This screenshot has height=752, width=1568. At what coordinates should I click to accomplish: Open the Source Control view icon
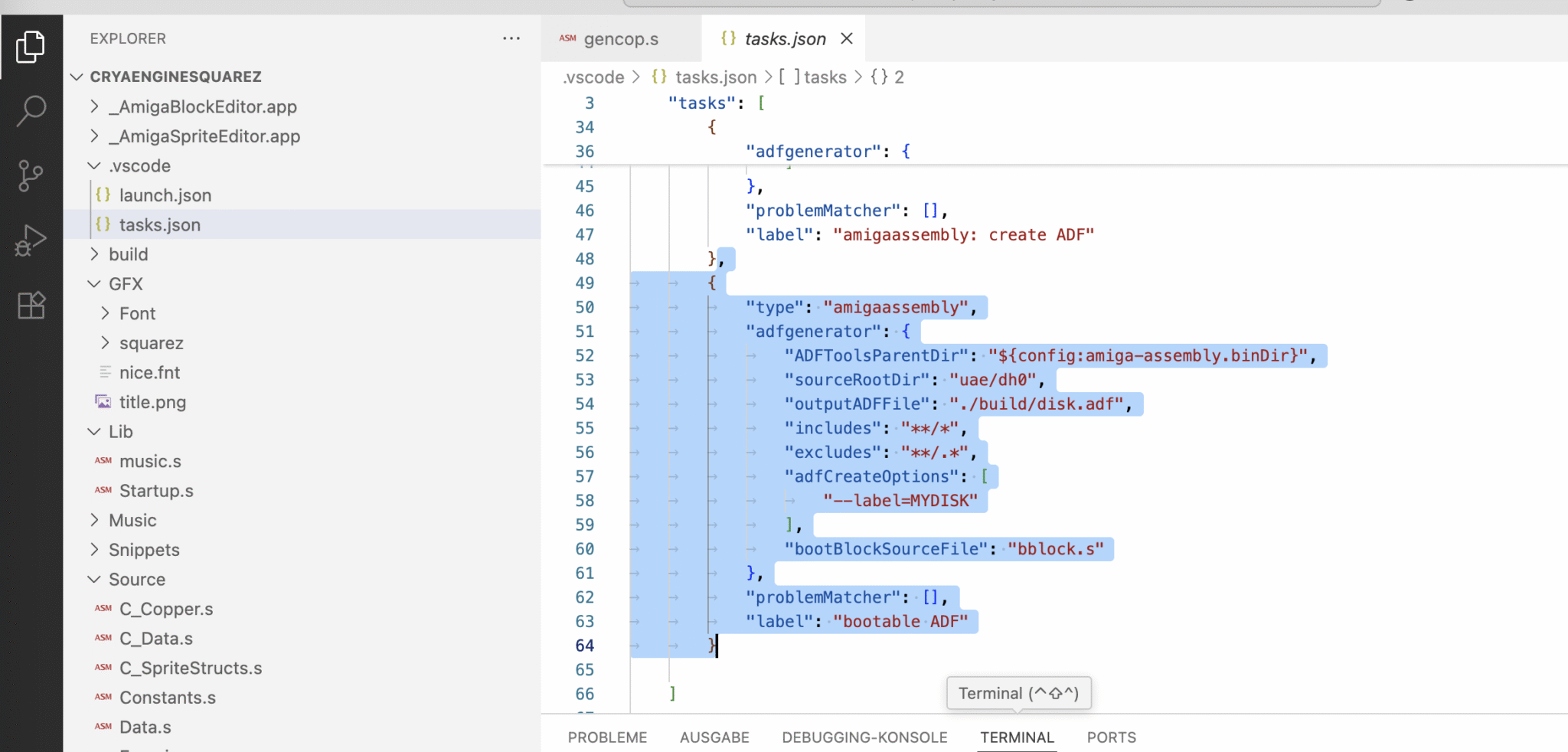31,175
